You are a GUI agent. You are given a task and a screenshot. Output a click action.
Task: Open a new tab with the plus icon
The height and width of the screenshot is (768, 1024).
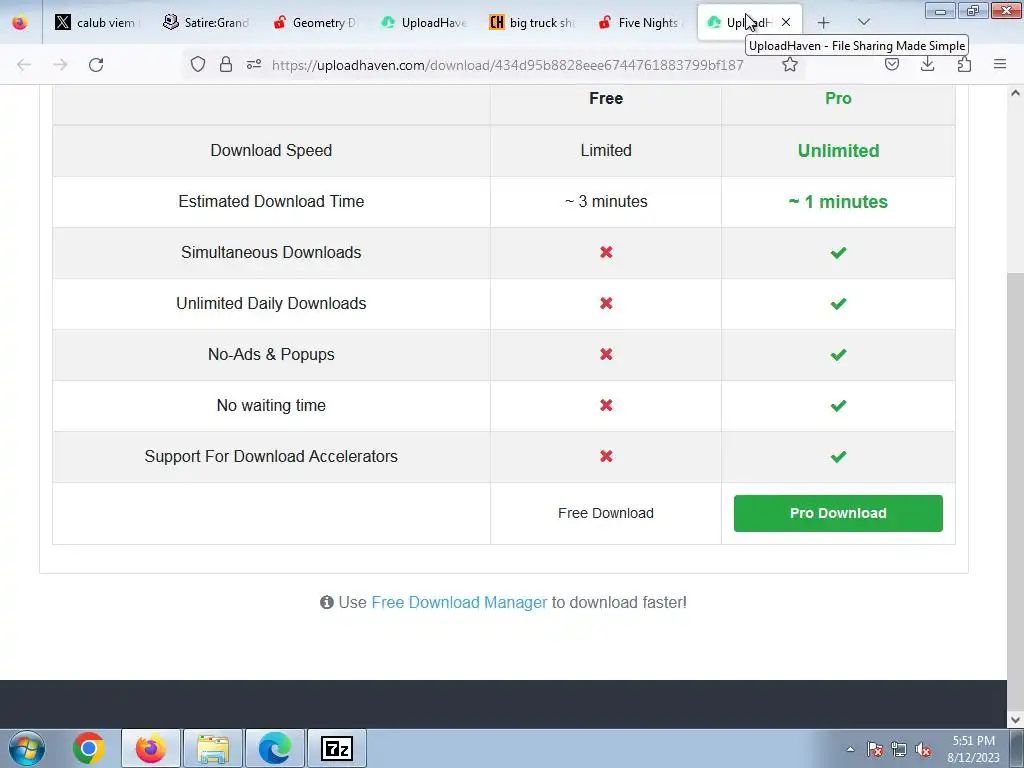824,22
